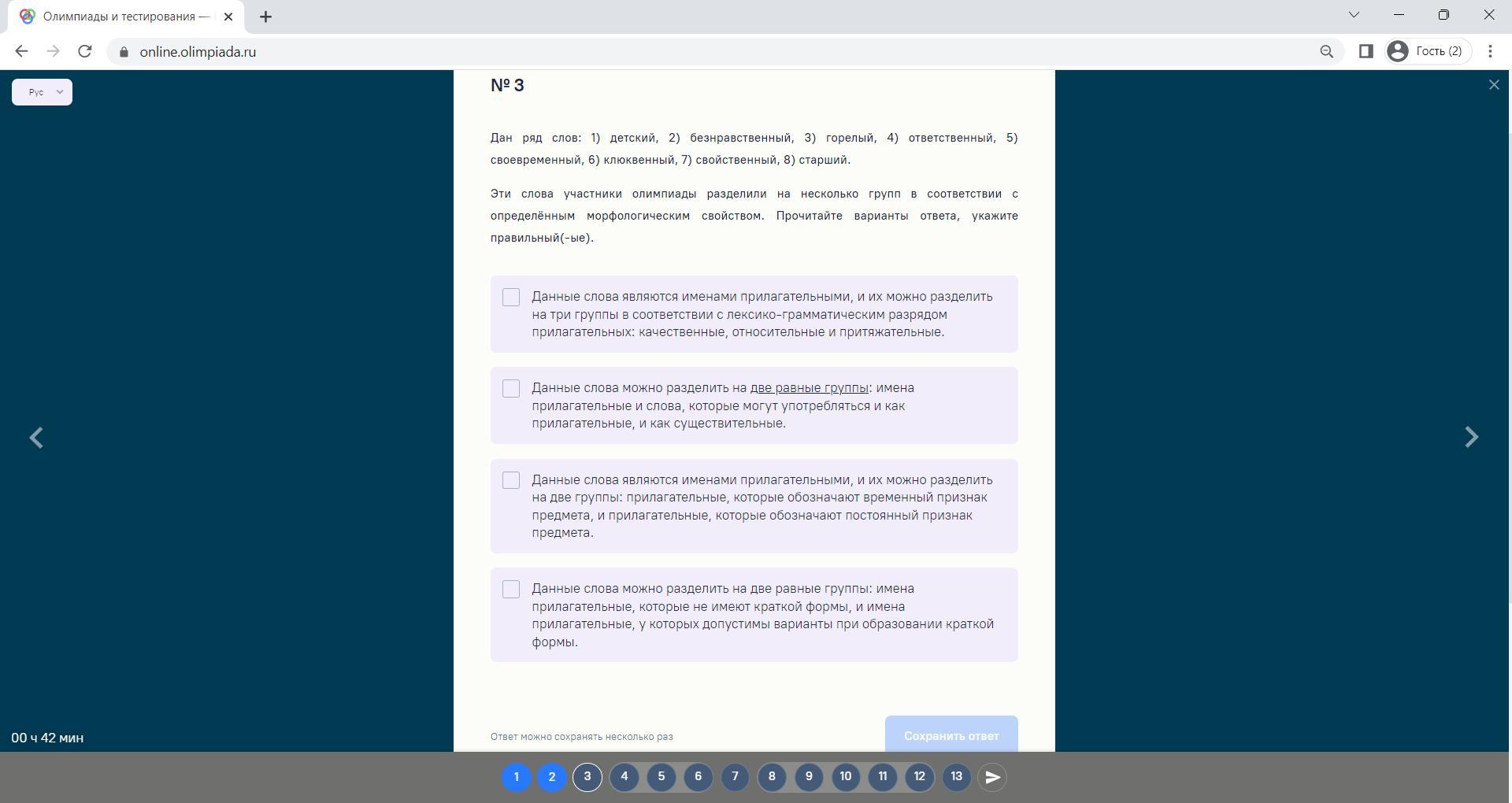
Task: Check the last answer about short forms
Action: 511,590
